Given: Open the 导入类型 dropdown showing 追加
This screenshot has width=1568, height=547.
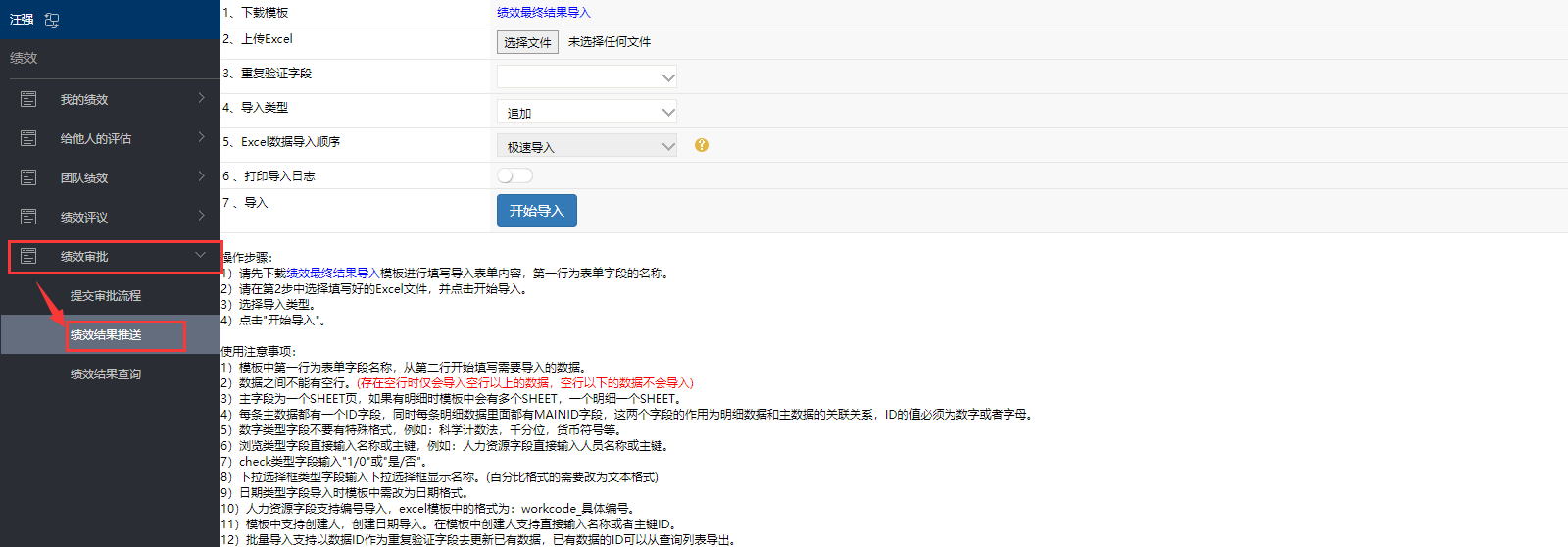Looking at the screenshot, I should click(x=586, y=113).
